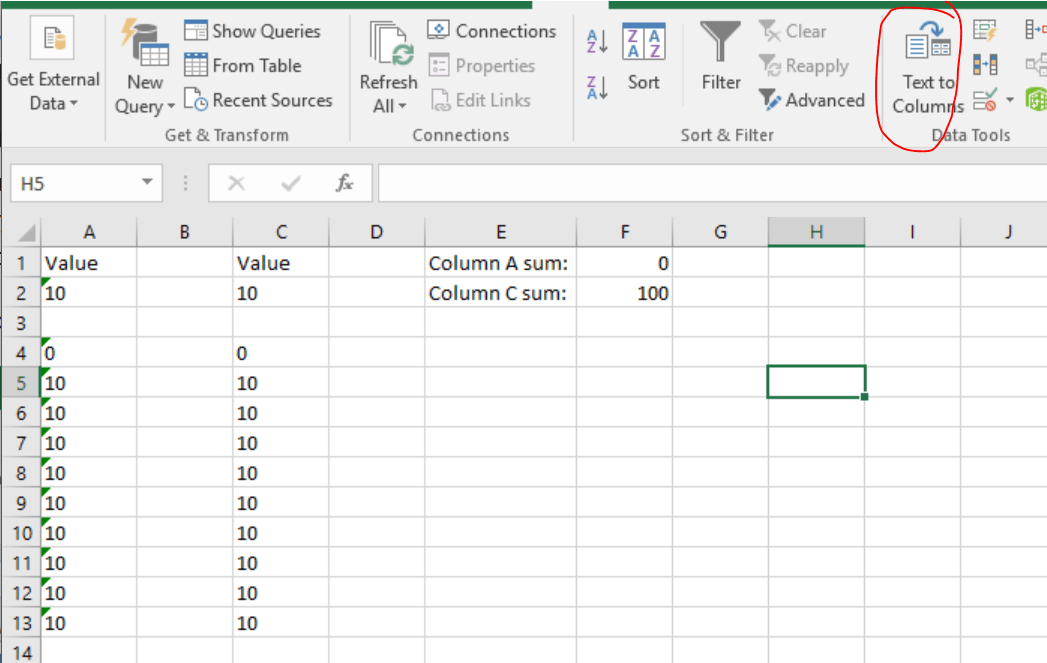Open the Data Validation dropdown arrow
The height and width of the screenshot is (663, 1047).
(x=1009, y=100)
